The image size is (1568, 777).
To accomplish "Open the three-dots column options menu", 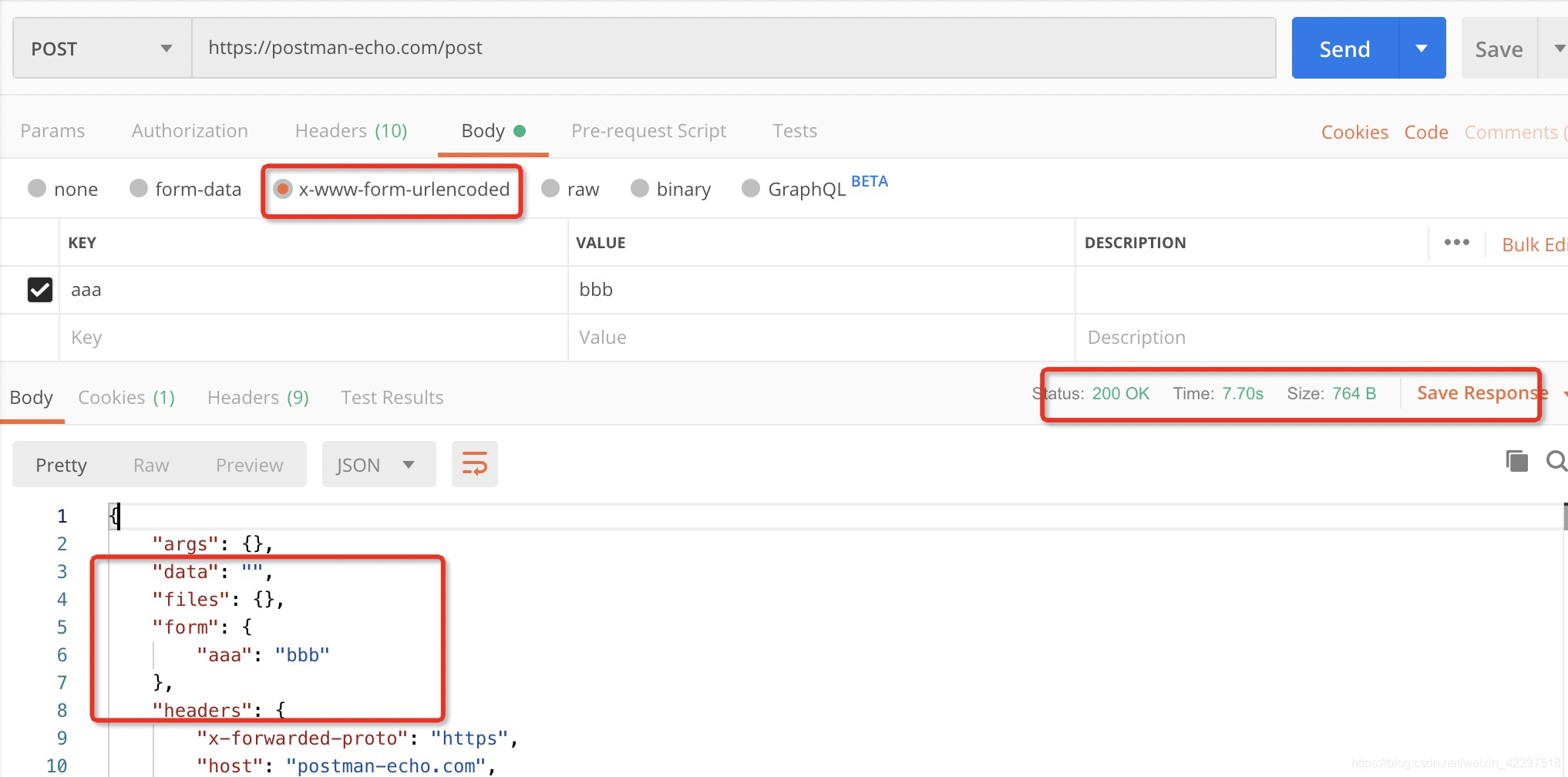I will (x=1456, y=242).
